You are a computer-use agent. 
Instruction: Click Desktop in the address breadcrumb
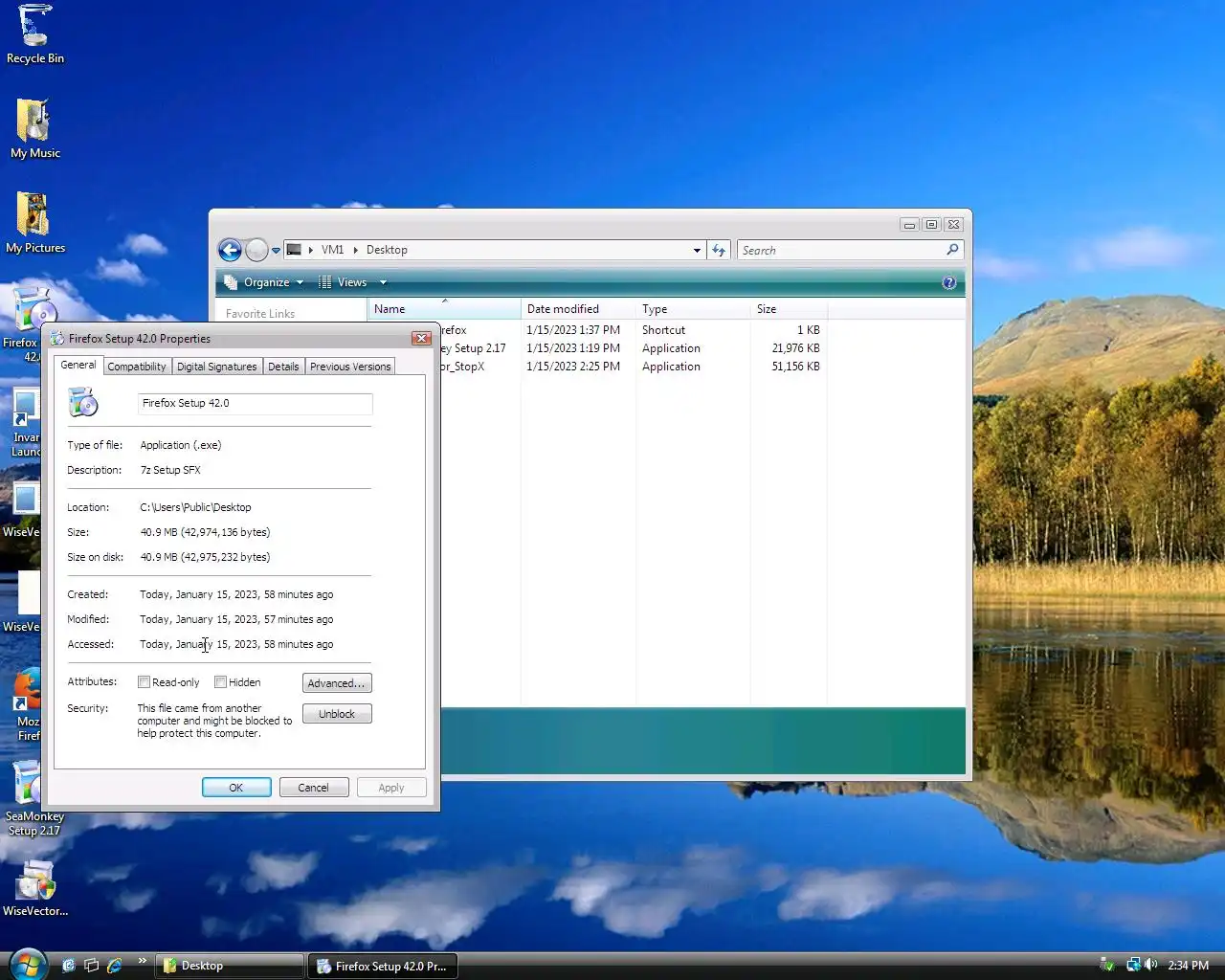pos(387,250)
